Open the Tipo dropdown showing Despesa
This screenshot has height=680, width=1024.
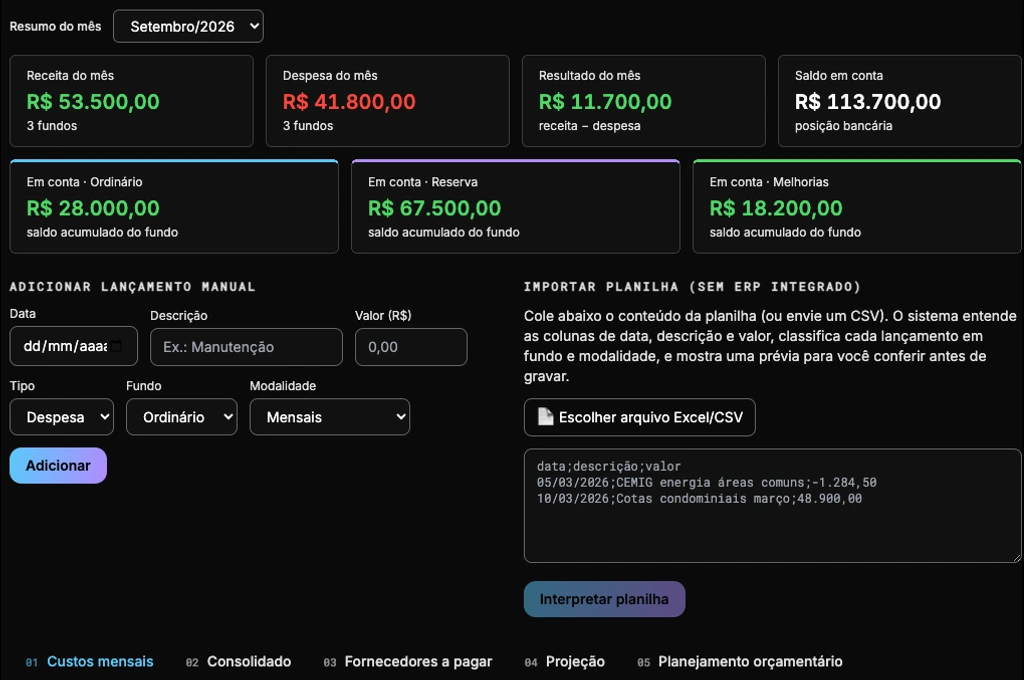[x=61, y=417]
